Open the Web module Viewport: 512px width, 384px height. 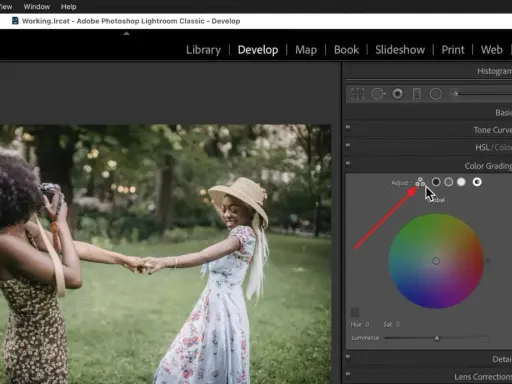[x=491, y=50]
